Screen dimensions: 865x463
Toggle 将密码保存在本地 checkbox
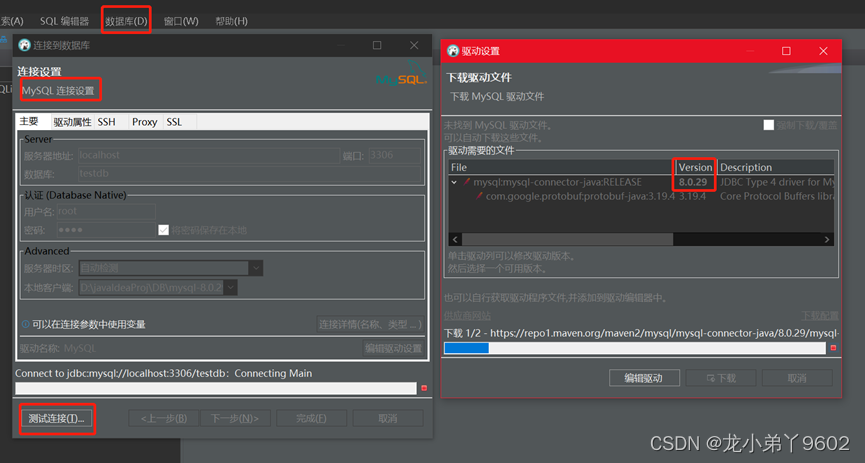pos(163,230)
